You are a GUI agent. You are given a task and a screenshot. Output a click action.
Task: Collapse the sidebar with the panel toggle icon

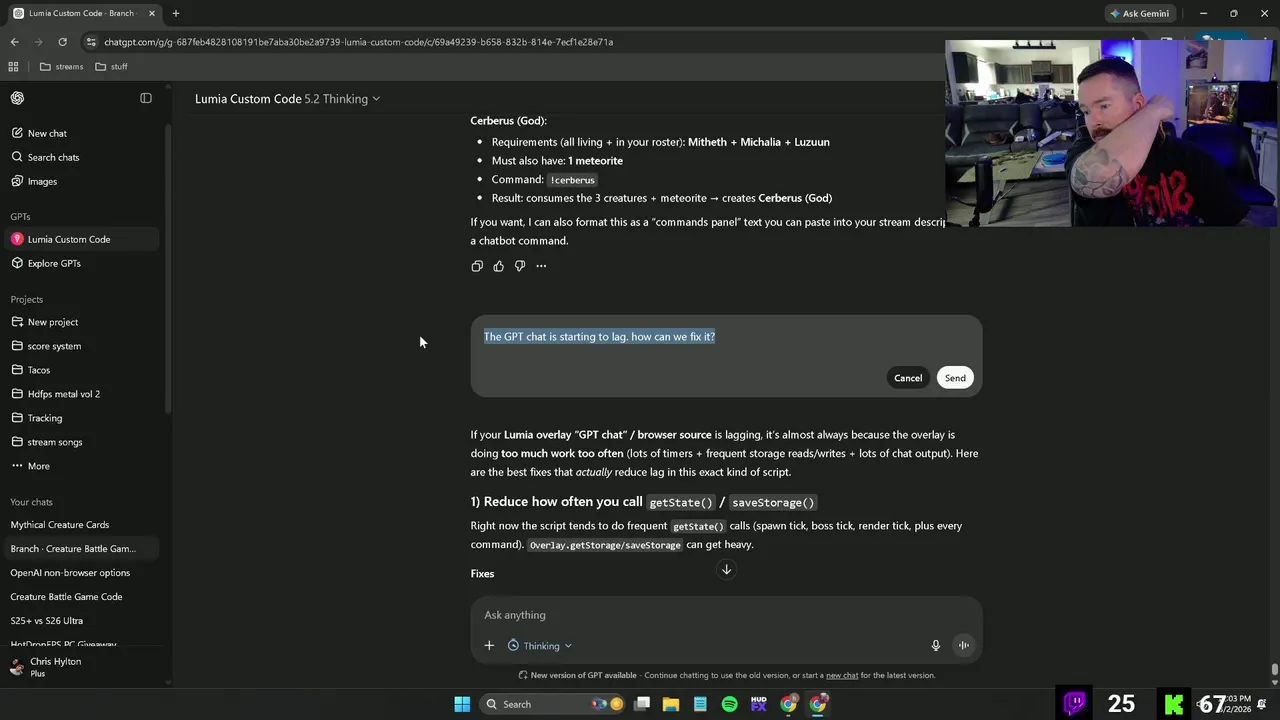[x=146, y=98]
